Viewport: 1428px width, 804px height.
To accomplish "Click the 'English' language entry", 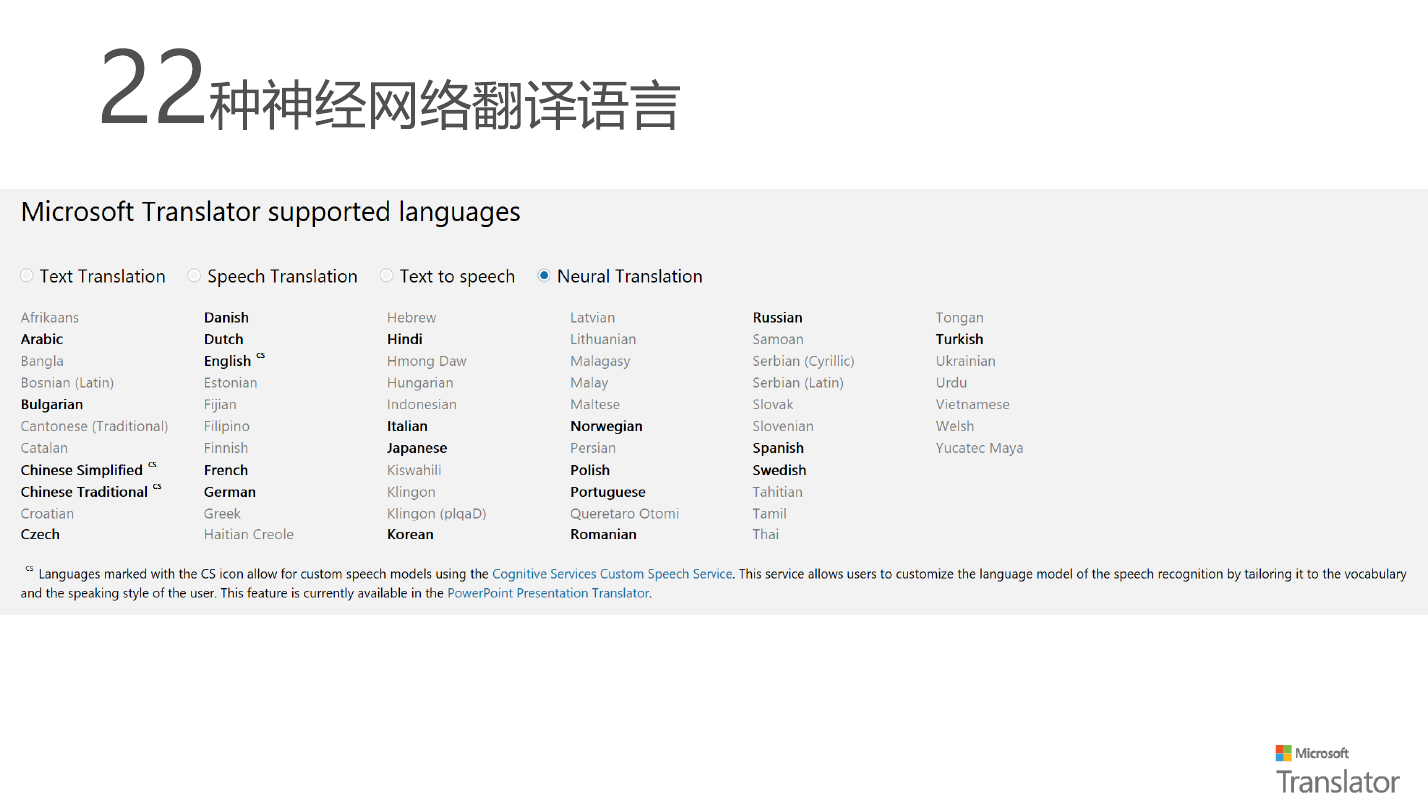I will pyautogui.click(x=228, y=361).
